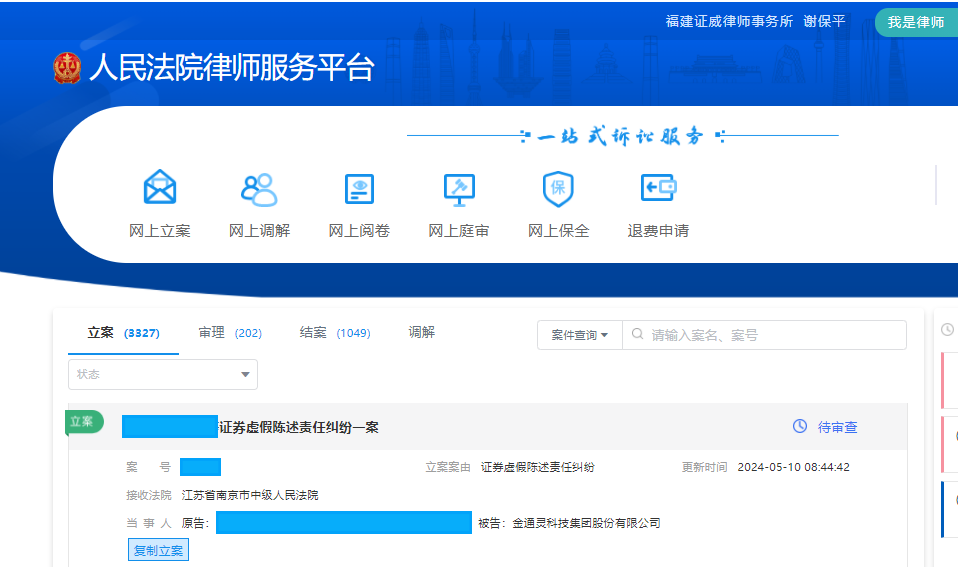The width and height of the screenshot is (958, 567).
Task: Switch to the 立案 (3327) tab
Action: click(x=123, y=333)
